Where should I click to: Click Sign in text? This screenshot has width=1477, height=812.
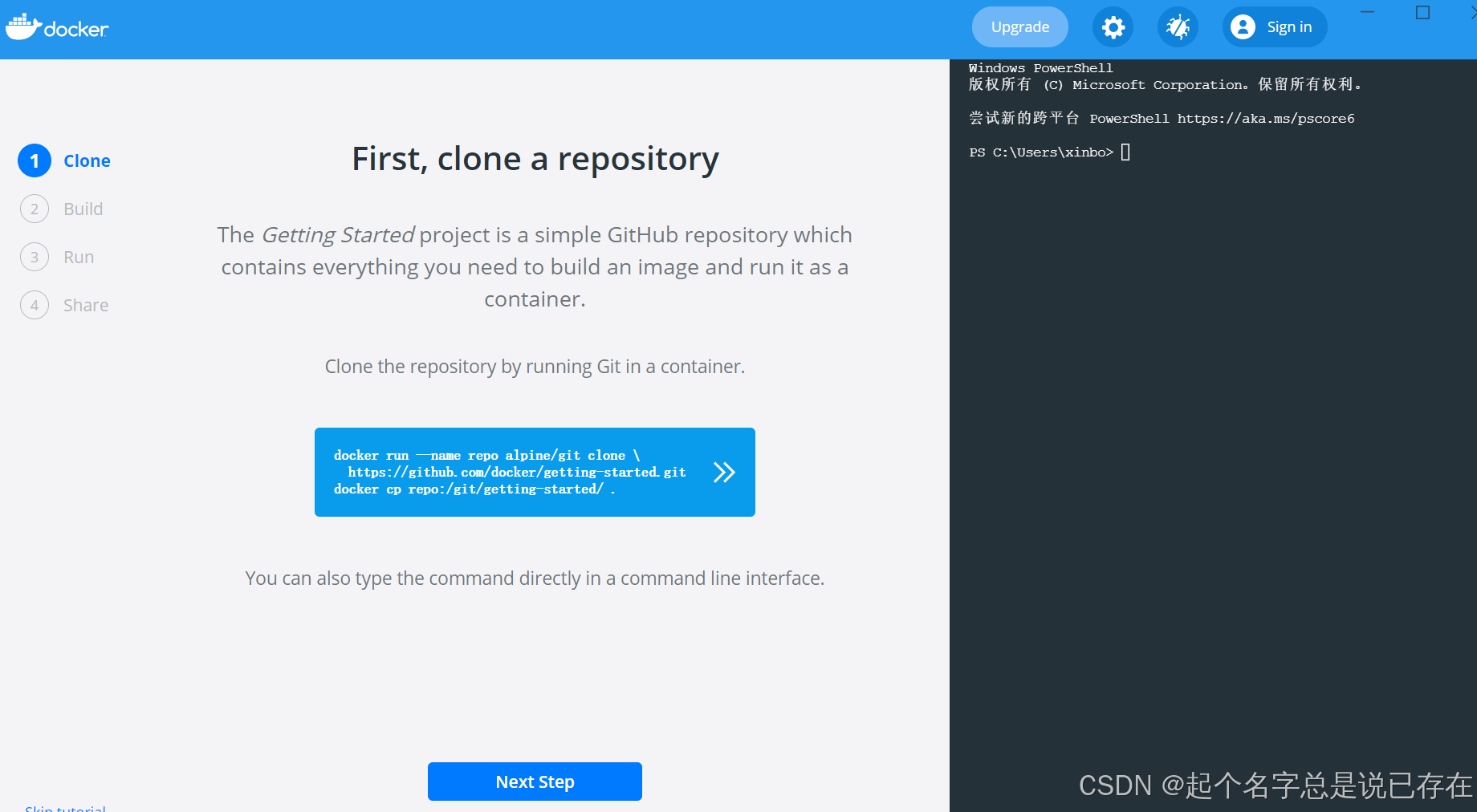[x=1289, y=27]
